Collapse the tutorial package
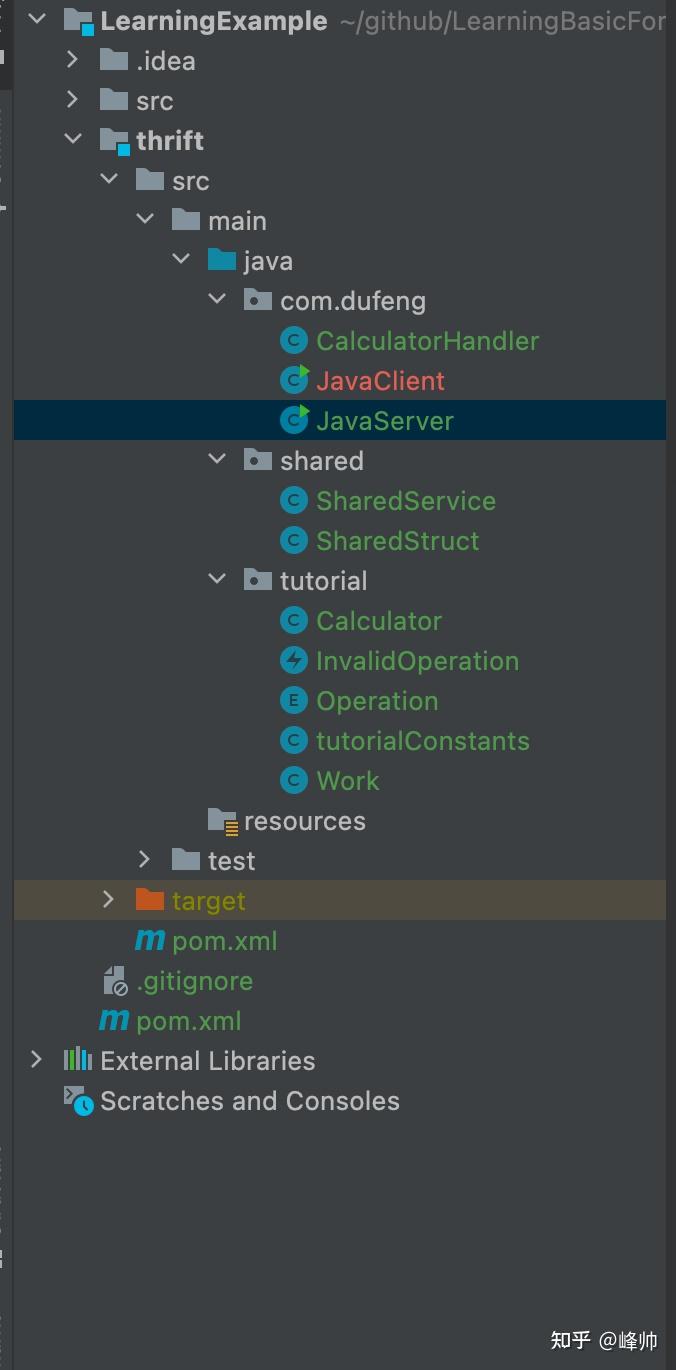 [217, 580]
